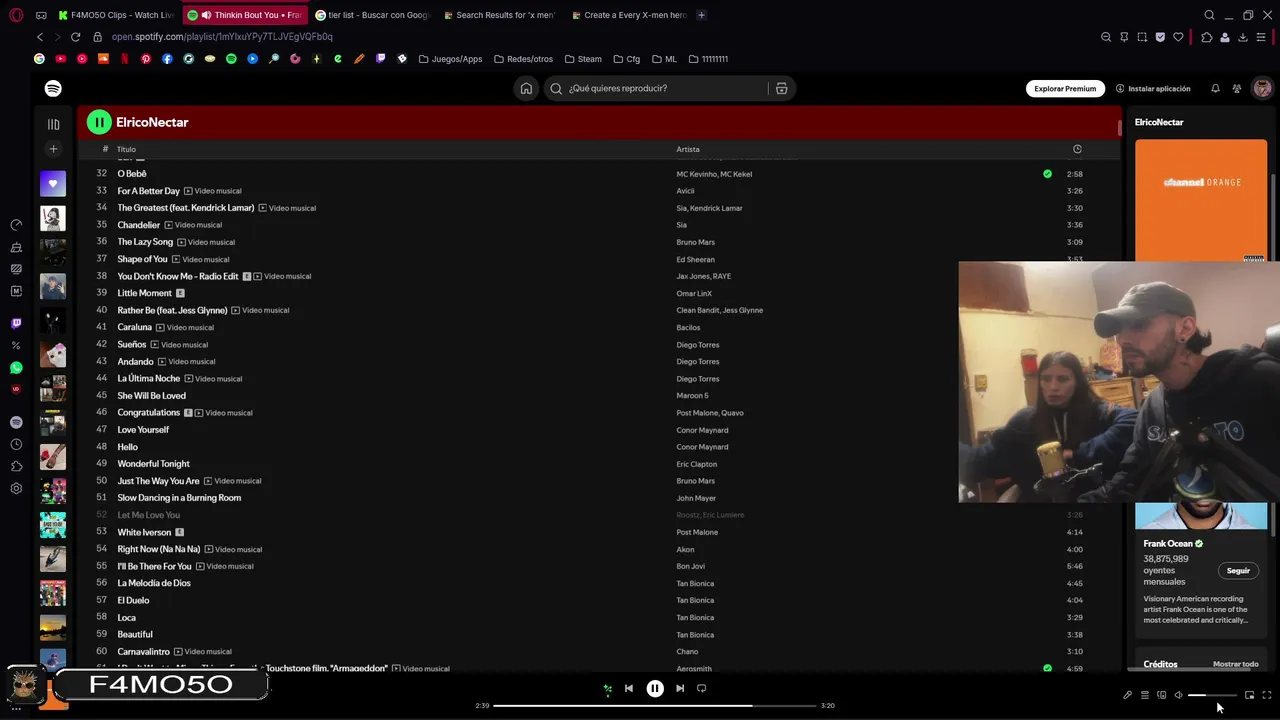This screenshot has height=720, width=1280.
Task: Open artist Diego Torres on Sueños row
Action: (698, 345)
